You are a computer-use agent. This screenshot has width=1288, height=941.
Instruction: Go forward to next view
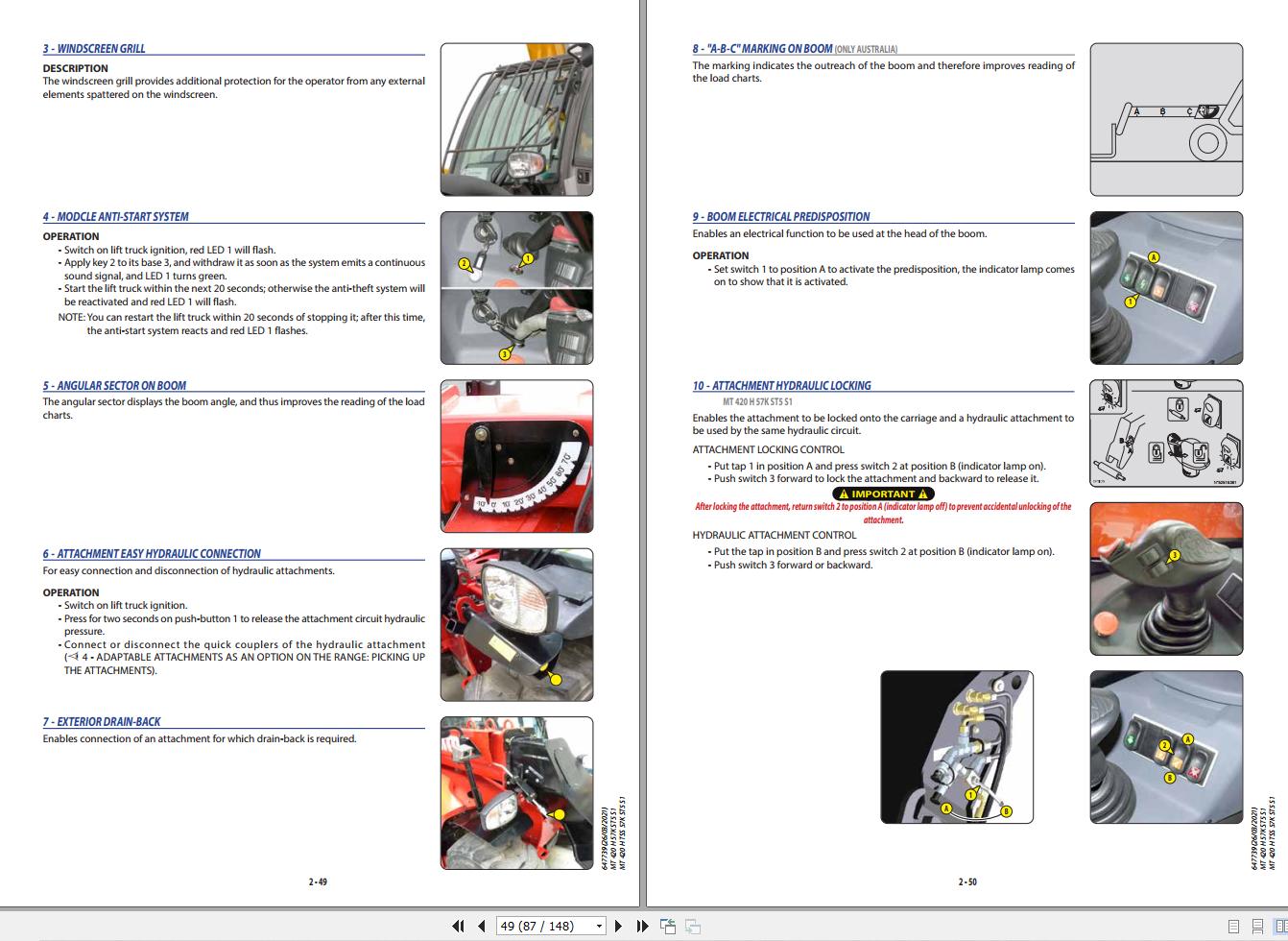pos(692,926)
